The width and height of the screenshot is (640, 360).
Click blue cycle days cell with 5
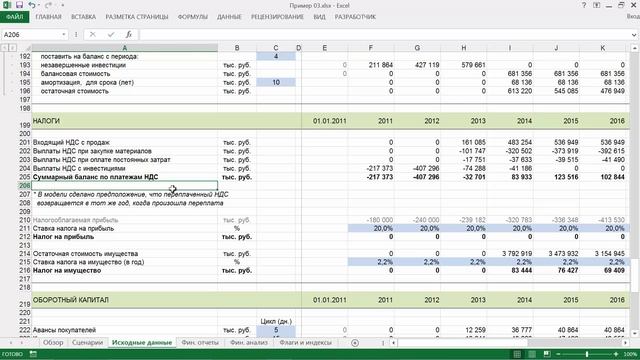pyautogui.click(x=276, y=330)
